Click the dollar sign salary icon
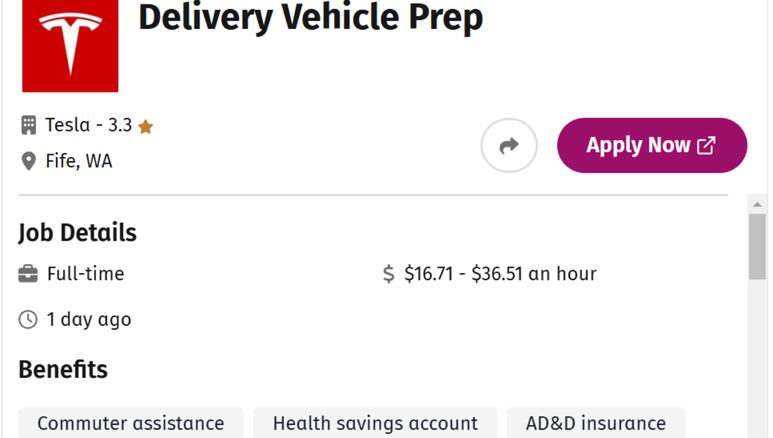This screenshot has height=438, width=773. click(388, 274)
